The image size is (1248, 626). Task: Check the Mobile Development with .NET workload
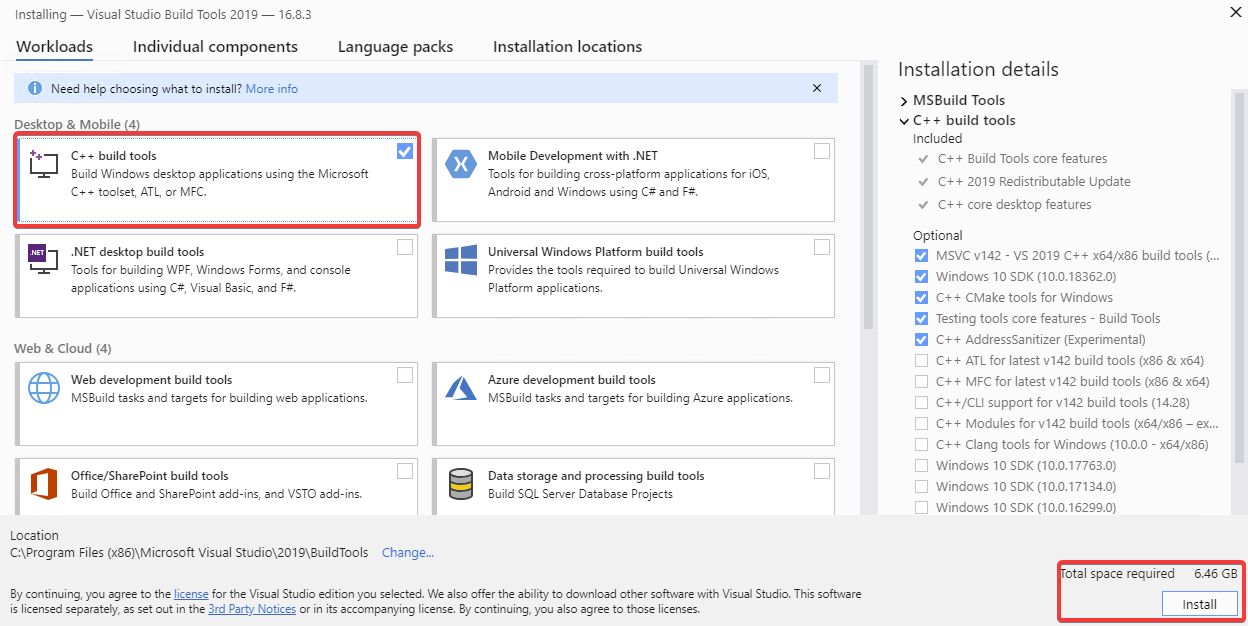tap(821, 151)
